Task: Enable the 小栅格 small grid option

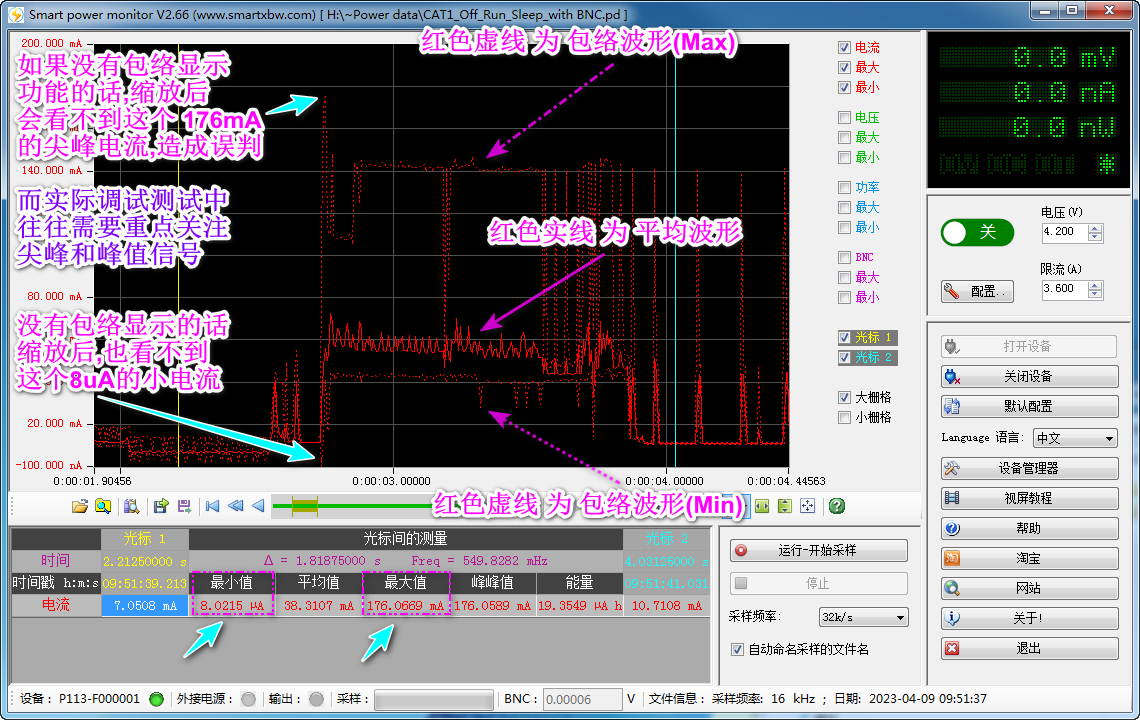Action: 845,417
